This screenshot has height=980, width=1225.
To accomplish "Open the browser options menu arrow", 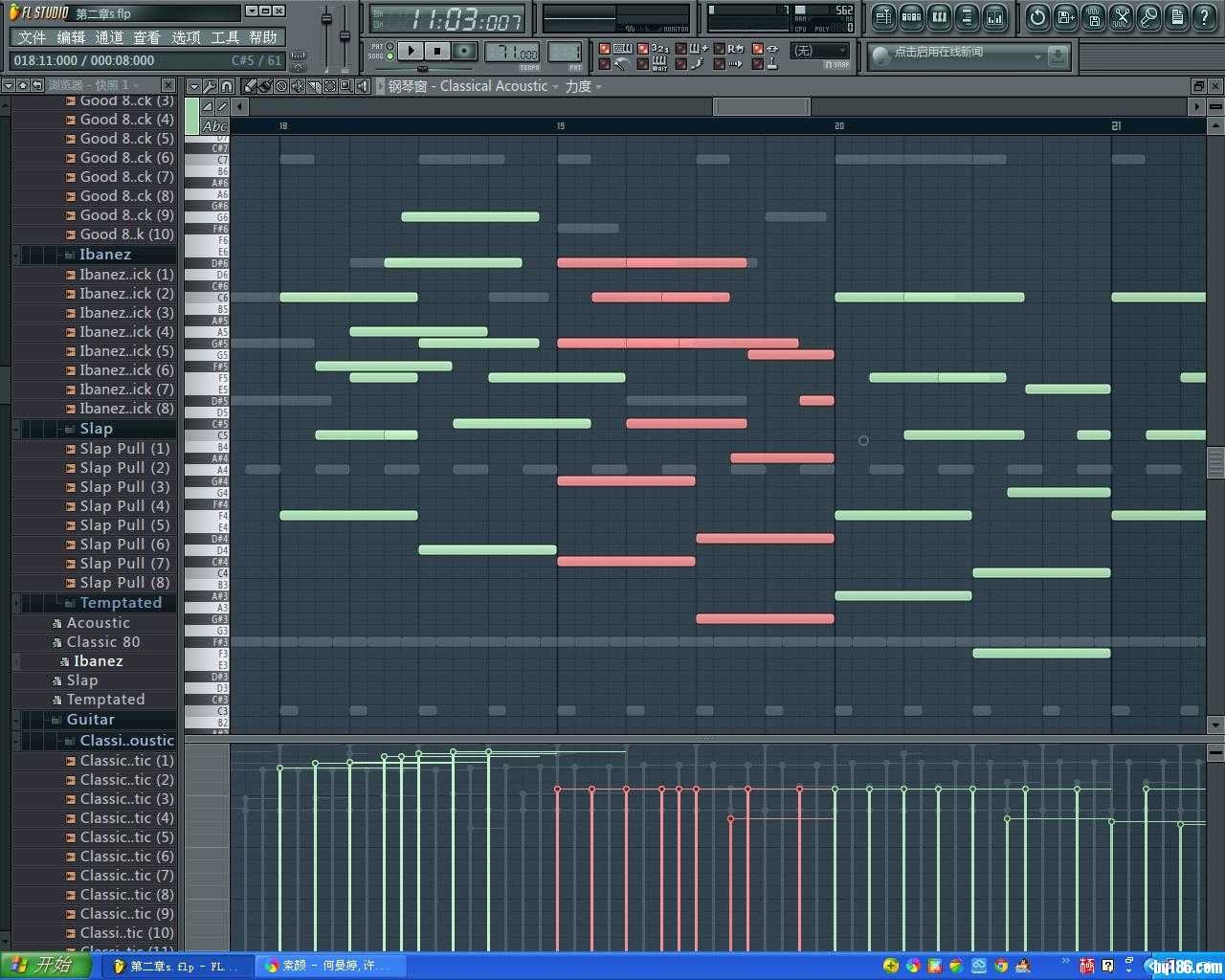I will pos(8,85).
